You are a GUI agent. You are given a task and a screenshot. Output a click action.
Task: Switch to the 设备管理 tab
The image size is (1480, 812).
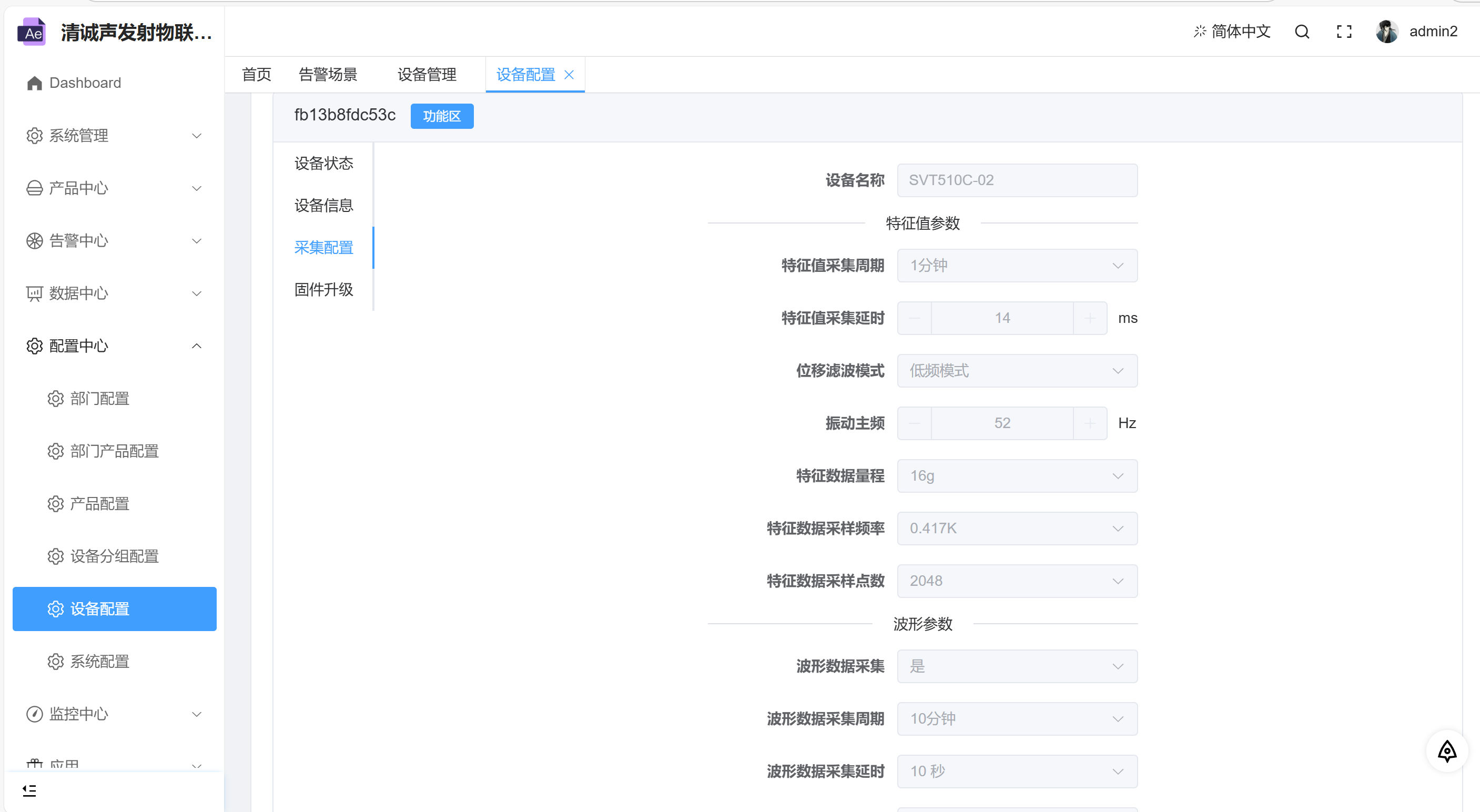click(427, 74)
